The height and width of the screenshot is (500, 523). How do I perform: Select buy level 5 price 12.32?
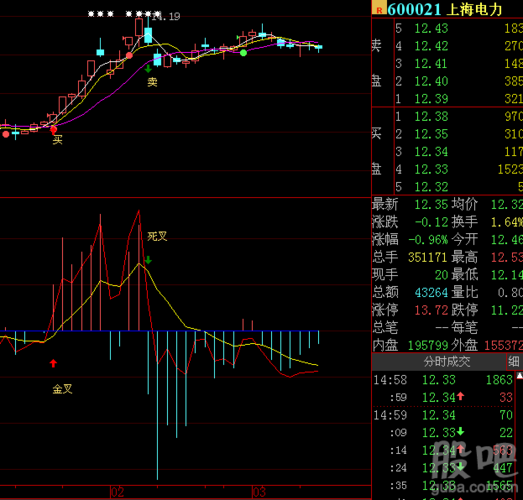pos(431,187)
